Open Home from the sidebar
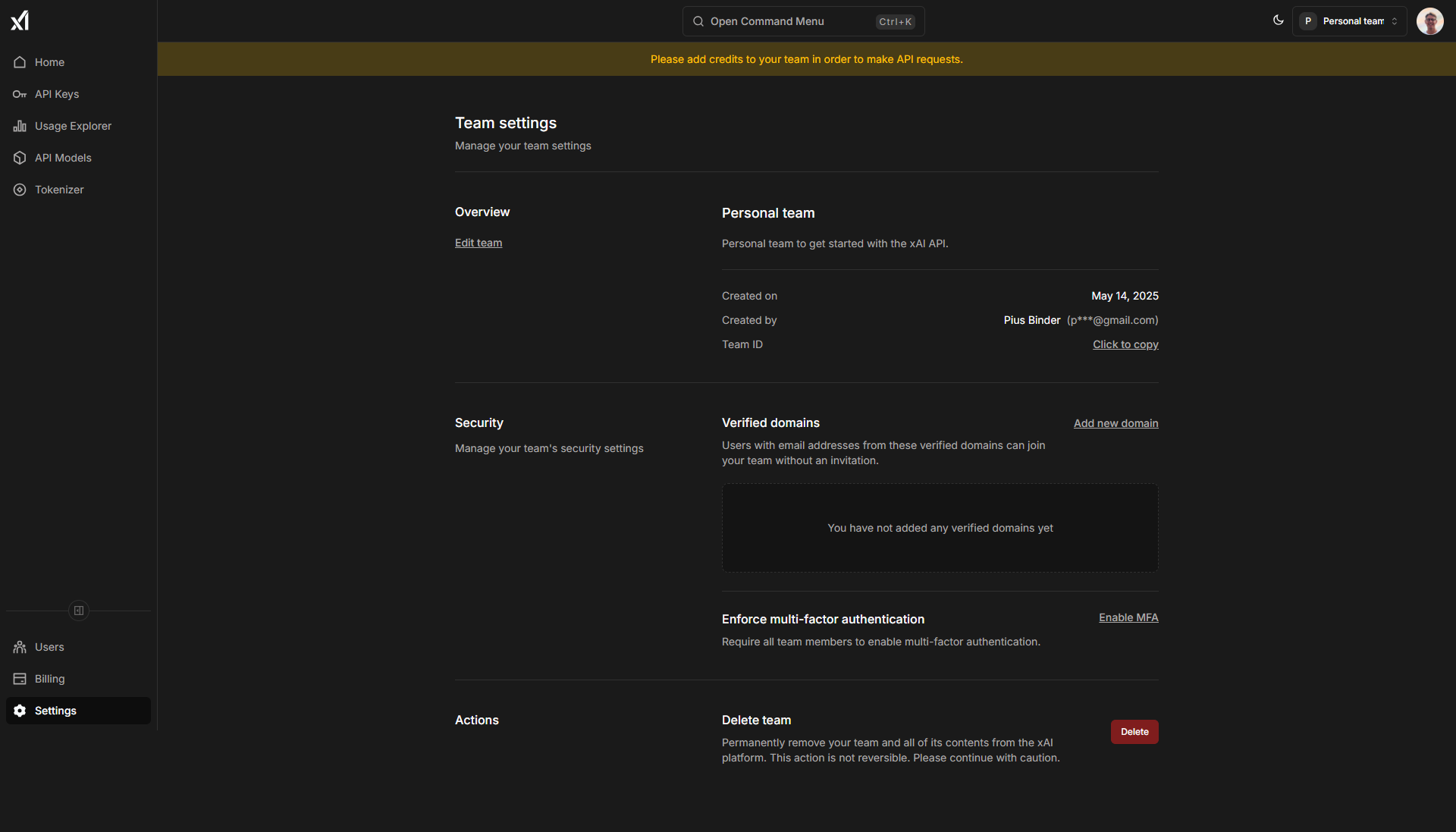The image size is (1456, 832). (49, 62)
